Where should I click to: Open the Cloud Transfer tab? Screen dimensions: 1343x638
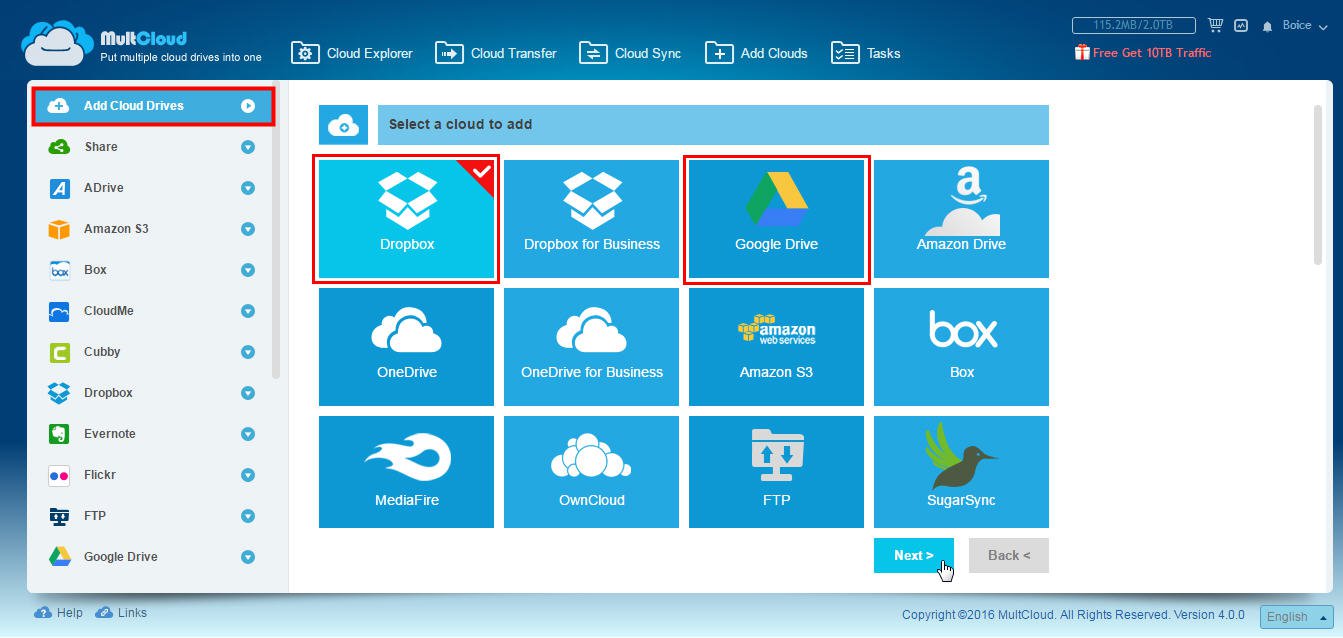[496, 53]
